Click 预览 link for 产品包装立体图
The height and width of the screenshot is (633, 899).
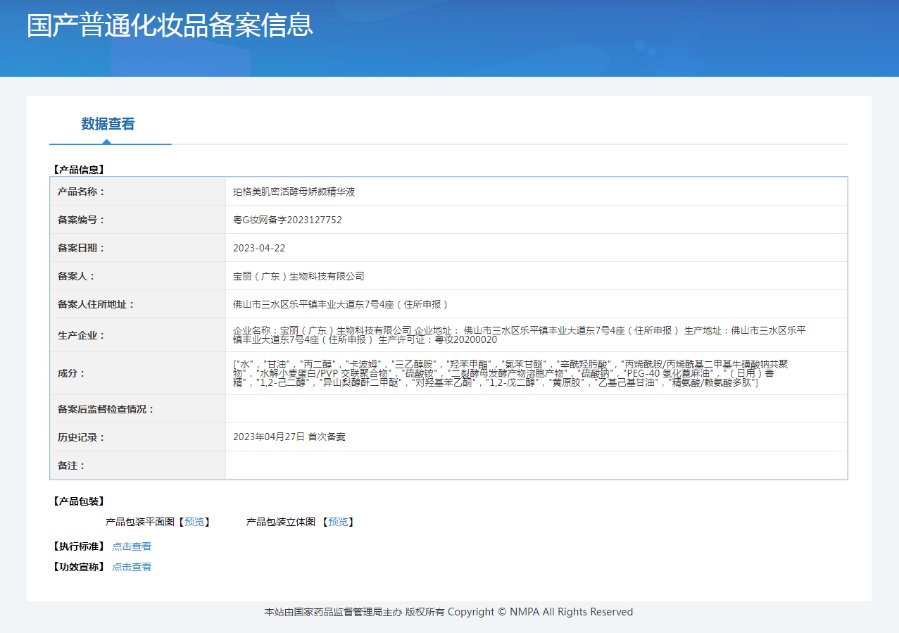click(338, 522)
